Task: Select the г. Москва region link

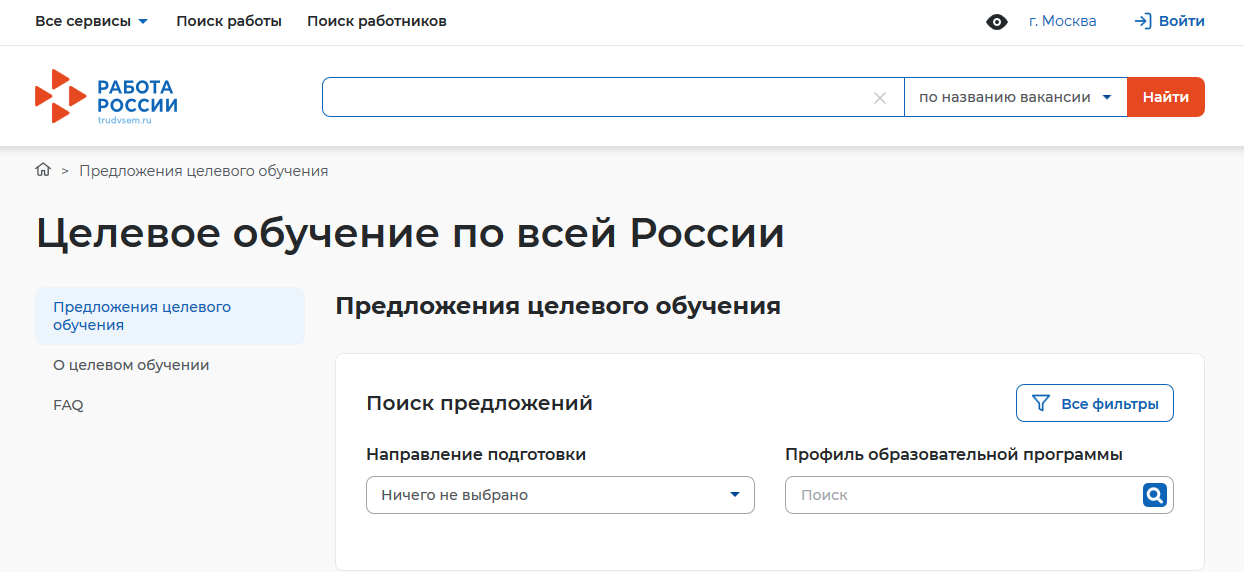Action: [1062, 21]
